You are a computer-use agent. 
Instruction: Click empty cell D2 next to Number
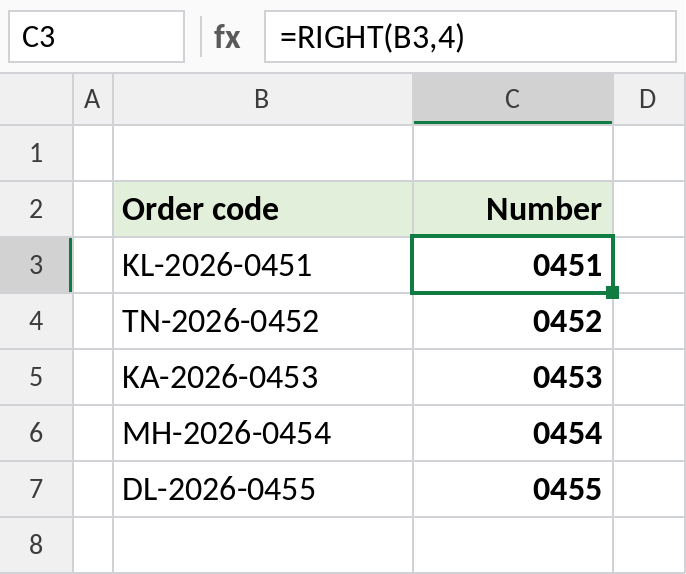coord(650,209)
